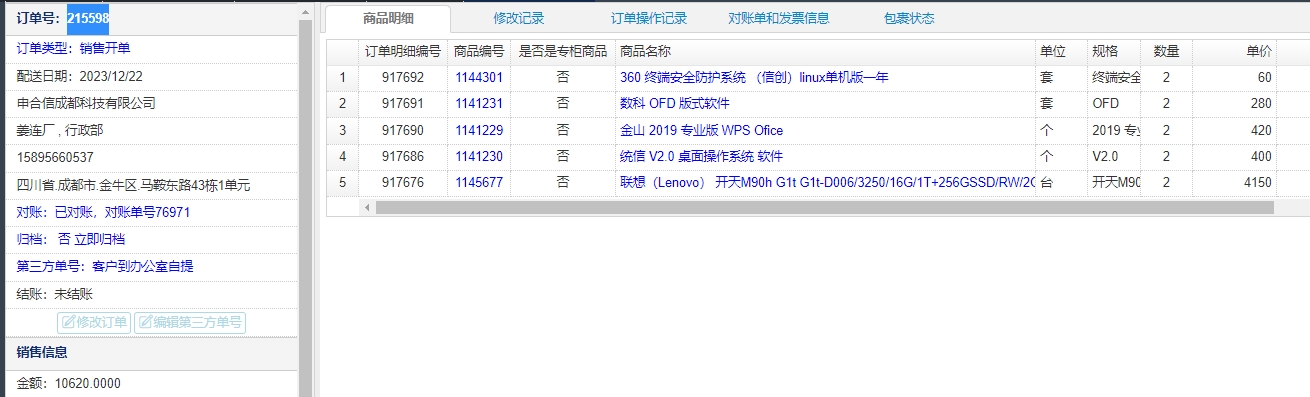Open the 联想 (Lenovo) 开天M90h product link

pos(827,182)
